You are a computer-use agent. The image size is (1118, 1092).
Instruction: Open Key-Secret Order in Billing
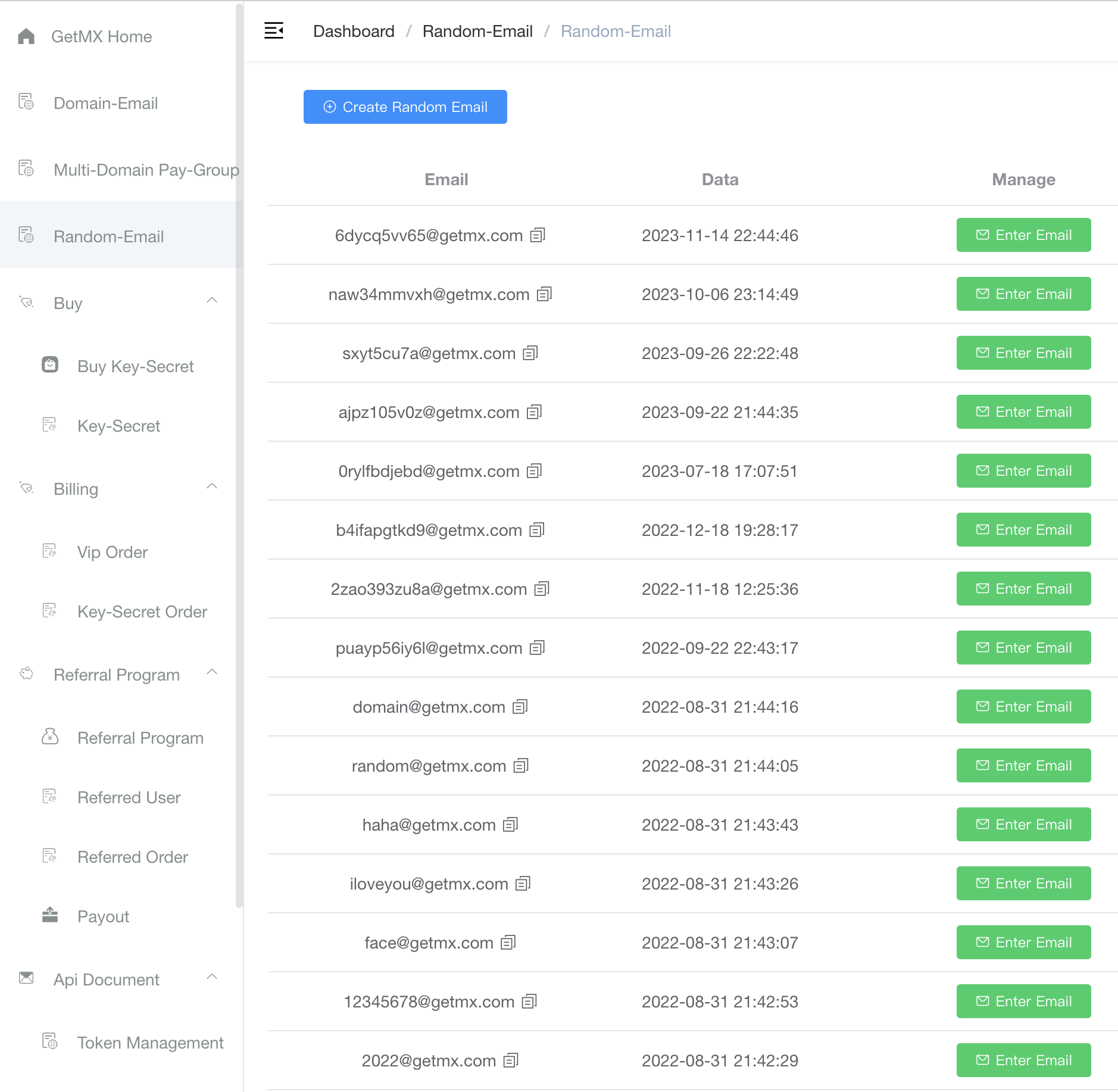pyautogui.click(x=121, y=611)
